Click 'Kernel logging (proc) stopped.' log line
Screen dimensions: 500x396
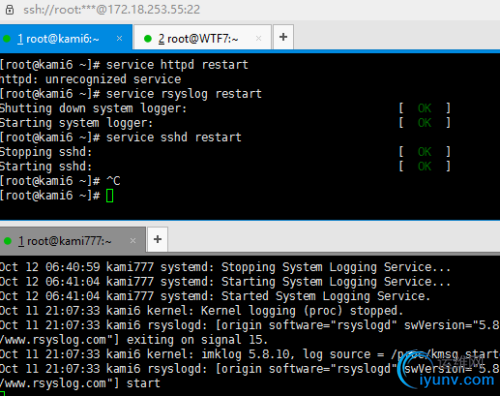tap(202, 311)
